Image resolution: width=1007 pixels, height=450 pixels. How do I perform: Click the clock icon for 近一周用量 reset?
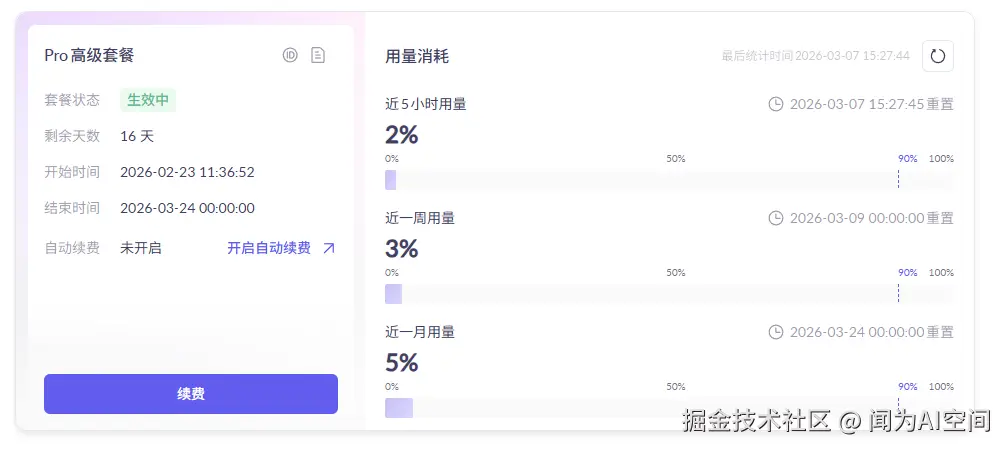click(775, 218)
